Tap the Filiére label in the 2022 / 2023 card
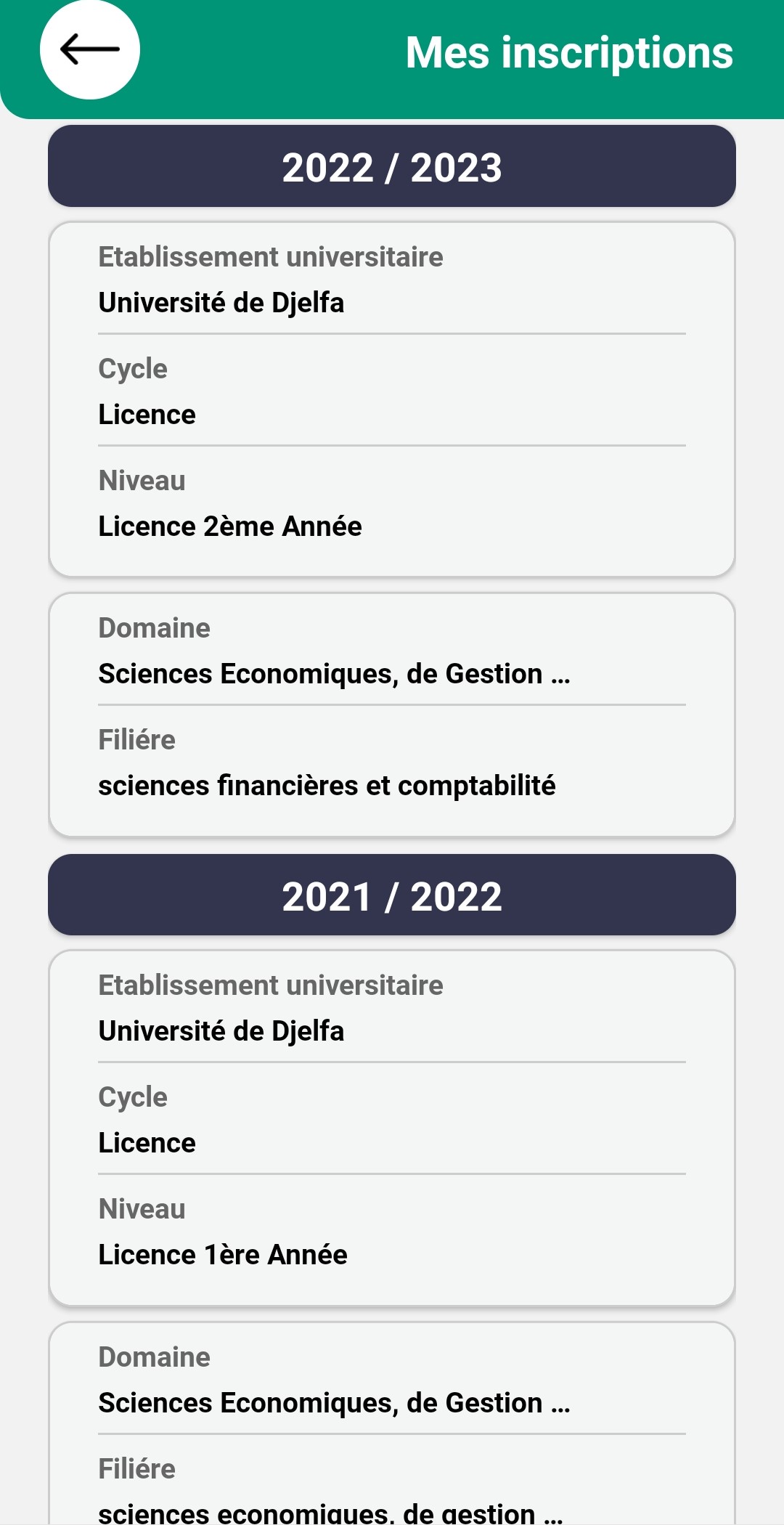The width and height of the screenshot is (784, 1525). (137, 740)
